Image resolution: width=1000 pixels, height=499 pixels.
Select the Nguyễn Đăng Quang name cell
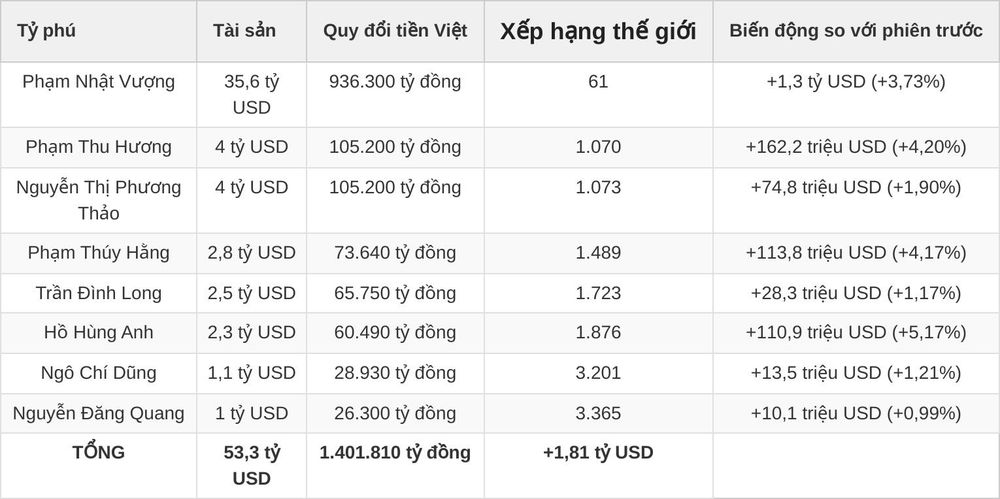(x=98, y=413)
